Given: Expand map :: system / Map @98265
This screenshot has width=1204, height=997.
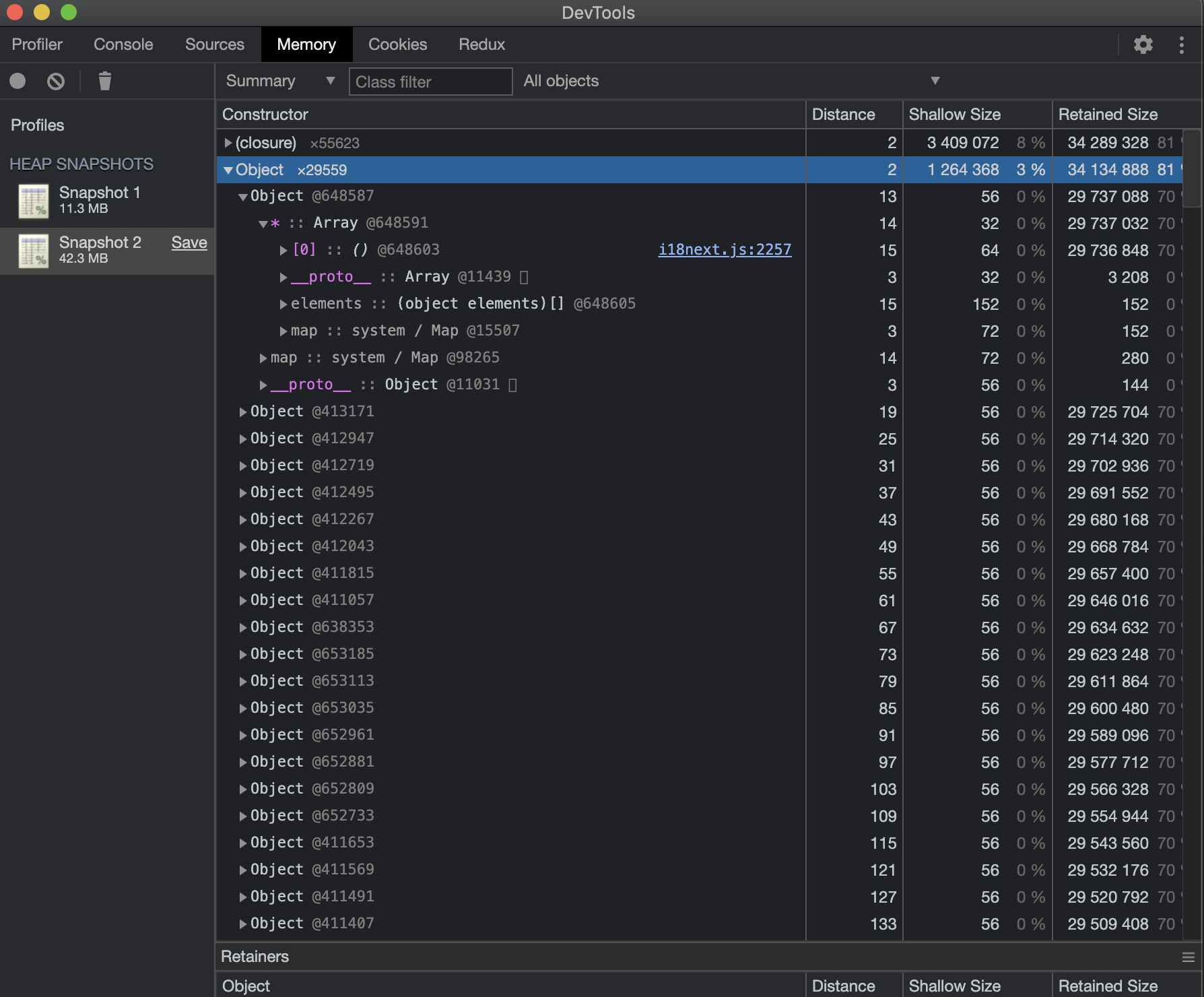Looking at the screenshot, I should coord(263,358).
